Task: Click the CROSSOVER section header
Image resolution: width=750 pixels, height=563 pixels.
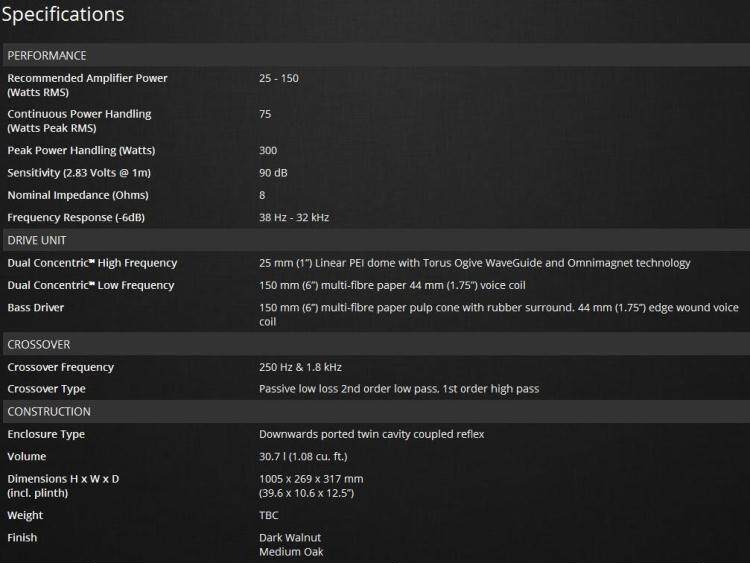Action: 39,344
